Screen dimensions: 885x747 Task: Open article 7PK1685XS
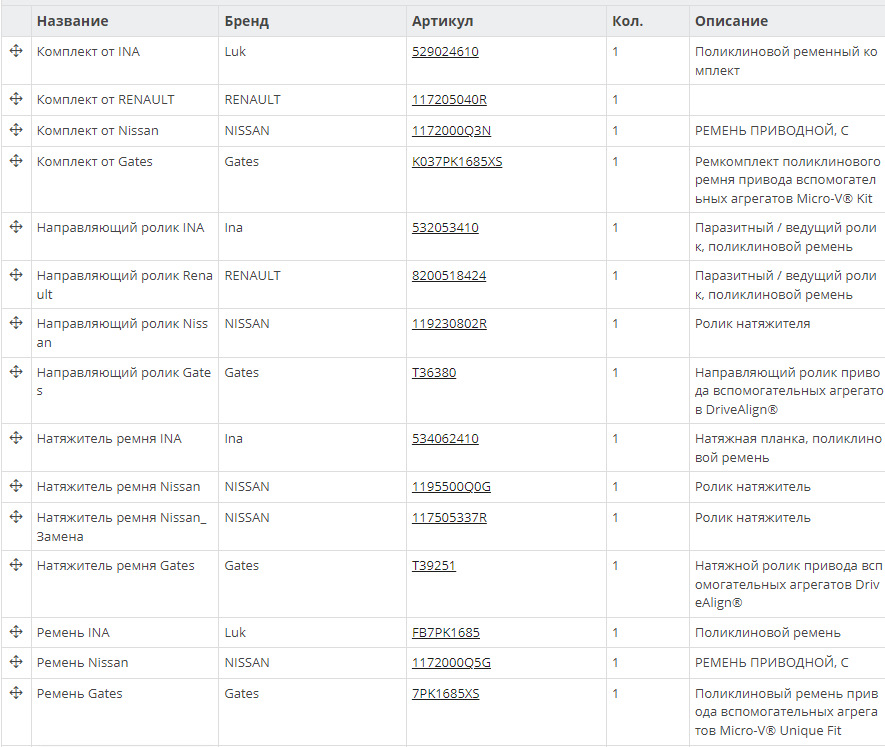click(445, 694)
